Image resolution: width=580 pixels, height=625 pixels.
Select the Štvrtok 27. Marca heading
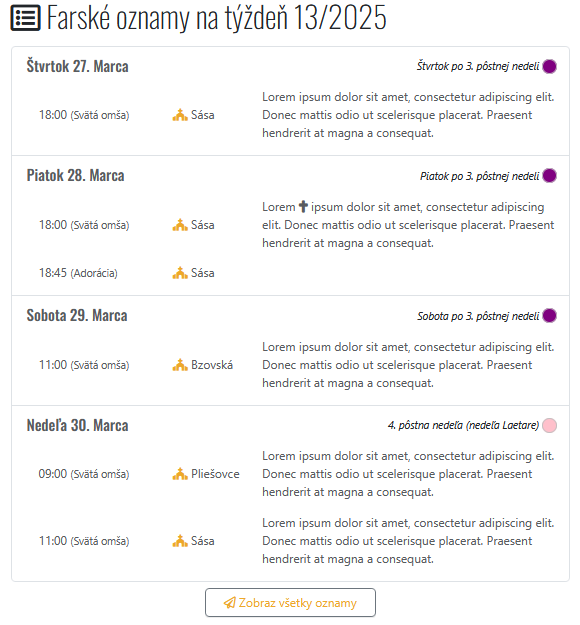(78, 66)
